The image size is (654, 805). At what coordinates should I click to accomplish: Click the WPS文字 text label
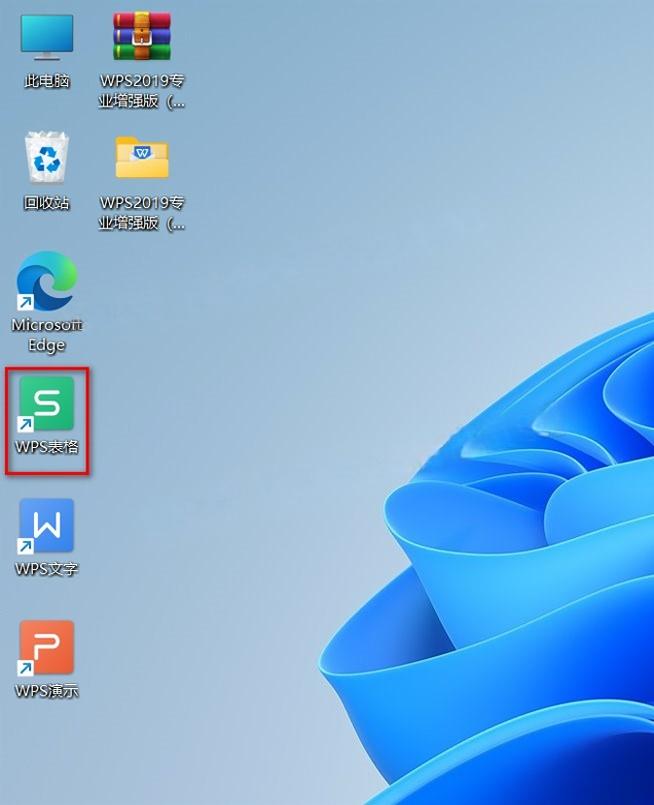click(x=47, y=569)
